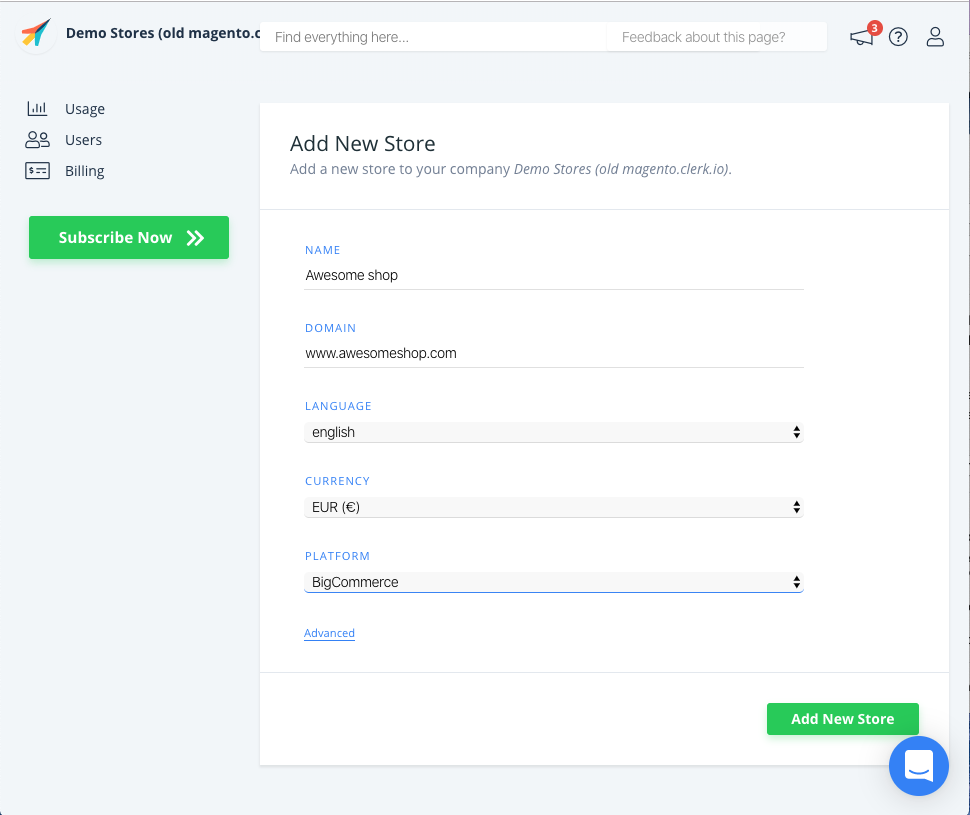Go to Usage in the sidebar
Image resolution: width=970 pixels, height=815 pixels.
point(85,109)
